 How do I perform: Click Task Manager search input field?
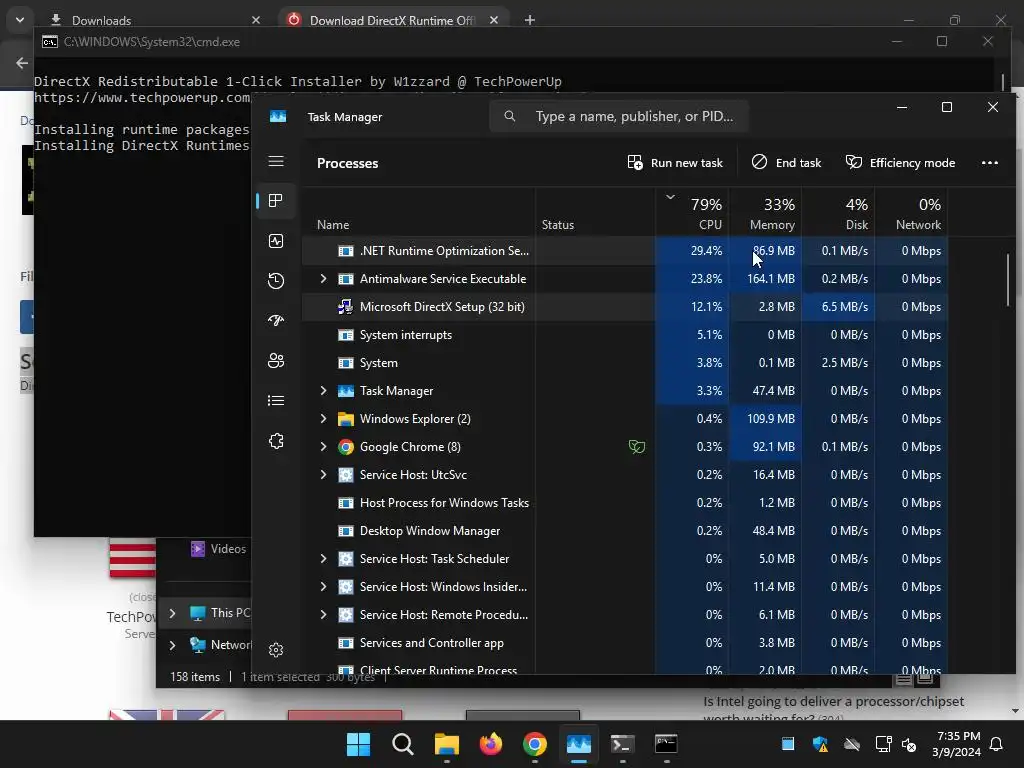coord(618,116)
